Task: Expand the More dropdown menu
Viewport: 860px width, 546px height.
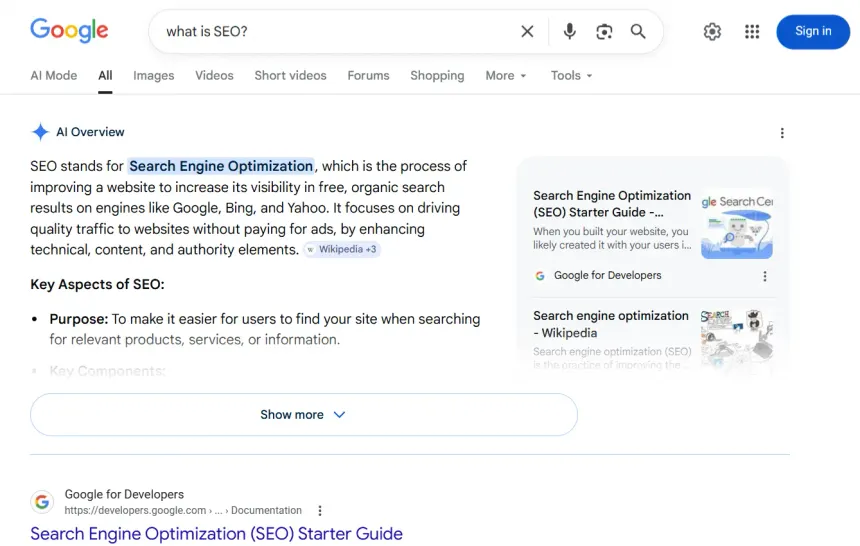Action: tap(506, 76)
